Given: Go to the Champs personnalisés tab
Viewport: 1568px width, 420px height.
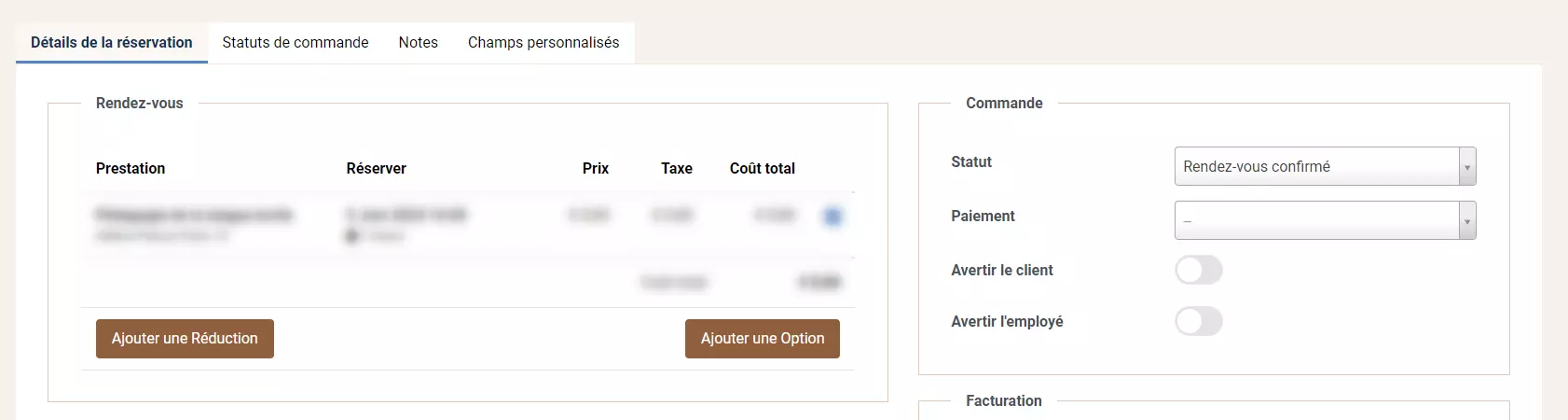Looking at the screenshot, I should (x=543, y=43).
